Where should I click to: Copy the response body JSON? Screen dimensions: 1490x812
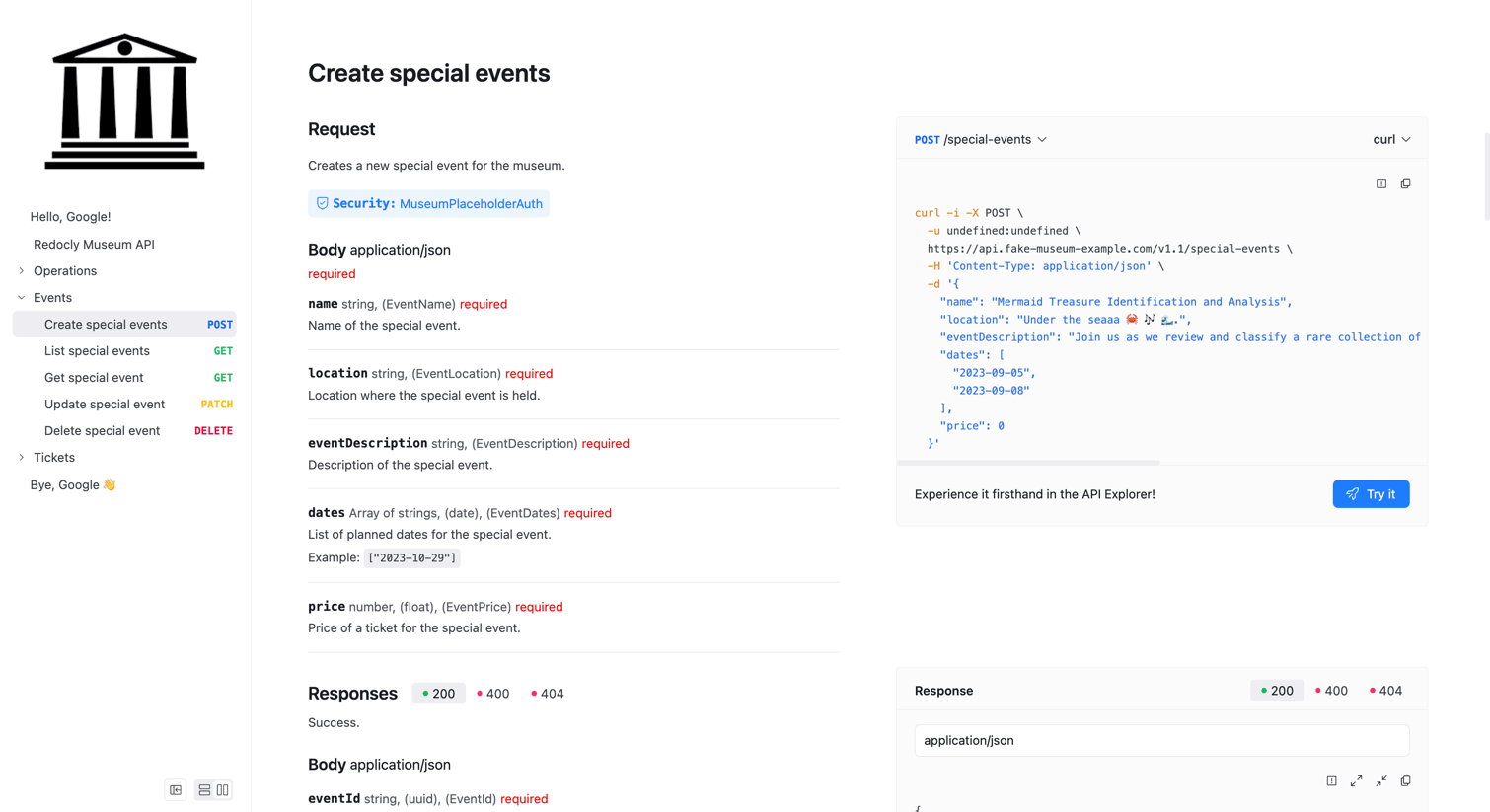tap(1405, 780)
